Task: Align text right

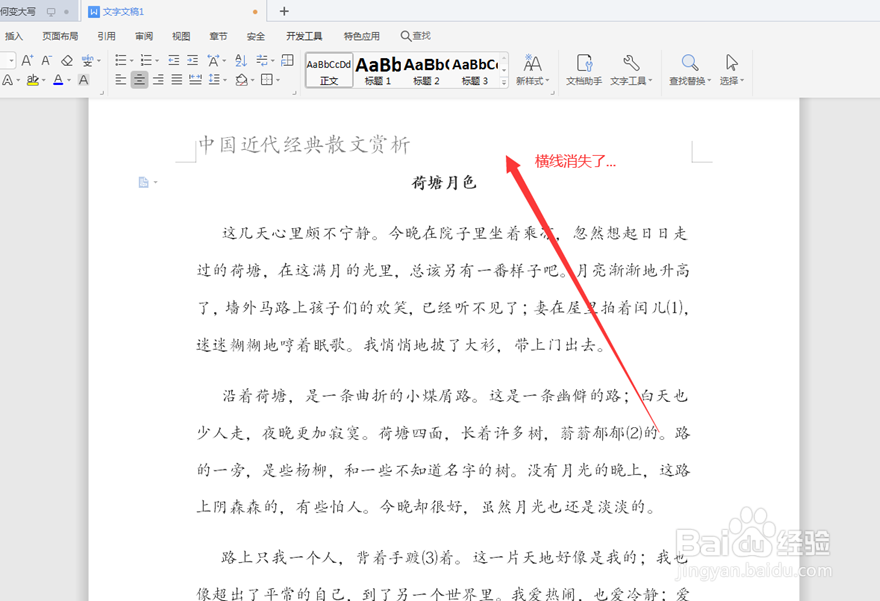Action: [158, 80]
